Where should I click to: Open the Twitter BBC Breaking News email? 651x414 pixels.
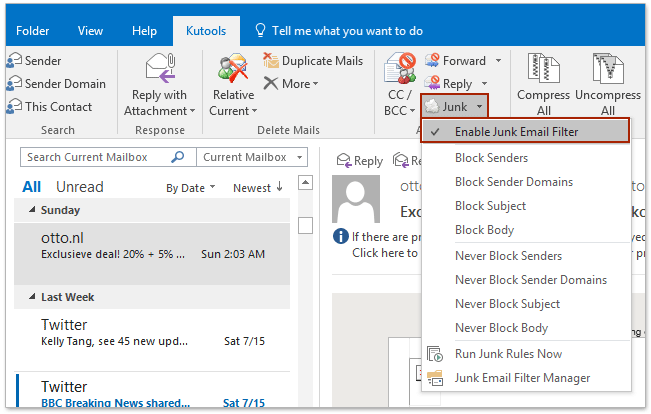[152, 390]
